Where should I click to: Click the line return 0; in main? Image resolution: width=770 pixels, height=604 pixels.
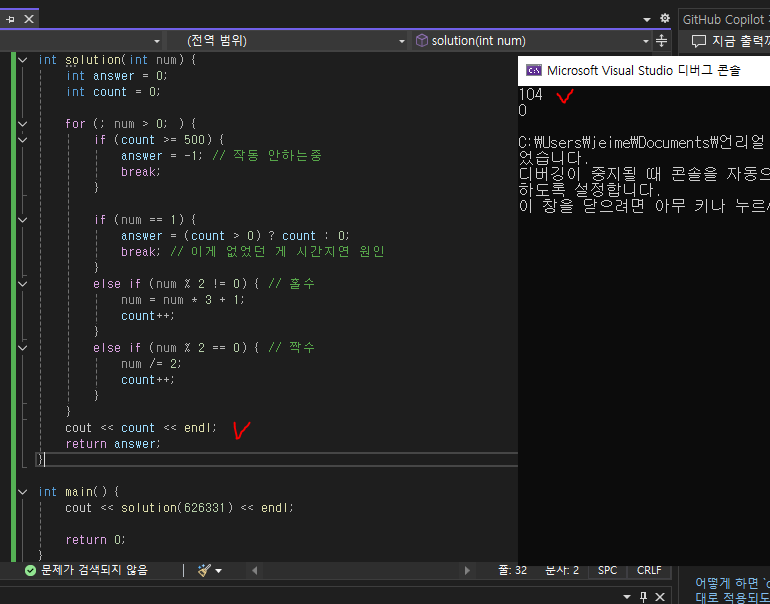(x=95, y=540)
